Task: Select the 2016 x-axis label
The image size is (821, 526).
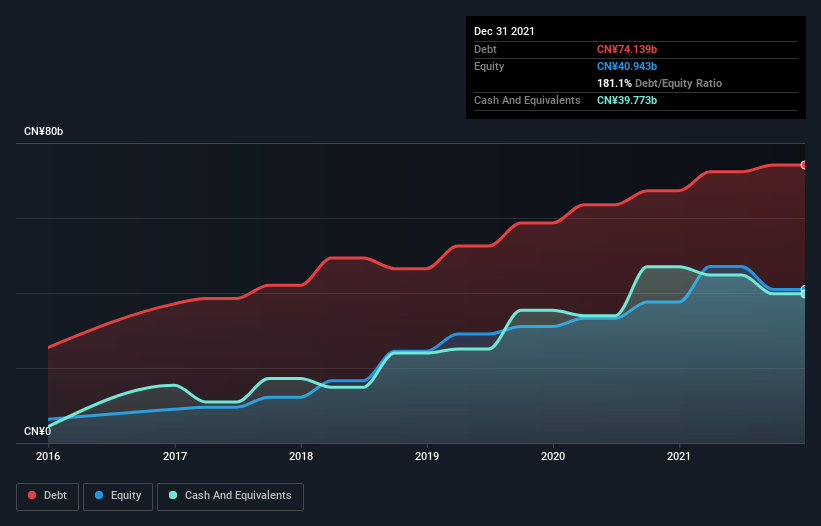Action: coord(48,456)
